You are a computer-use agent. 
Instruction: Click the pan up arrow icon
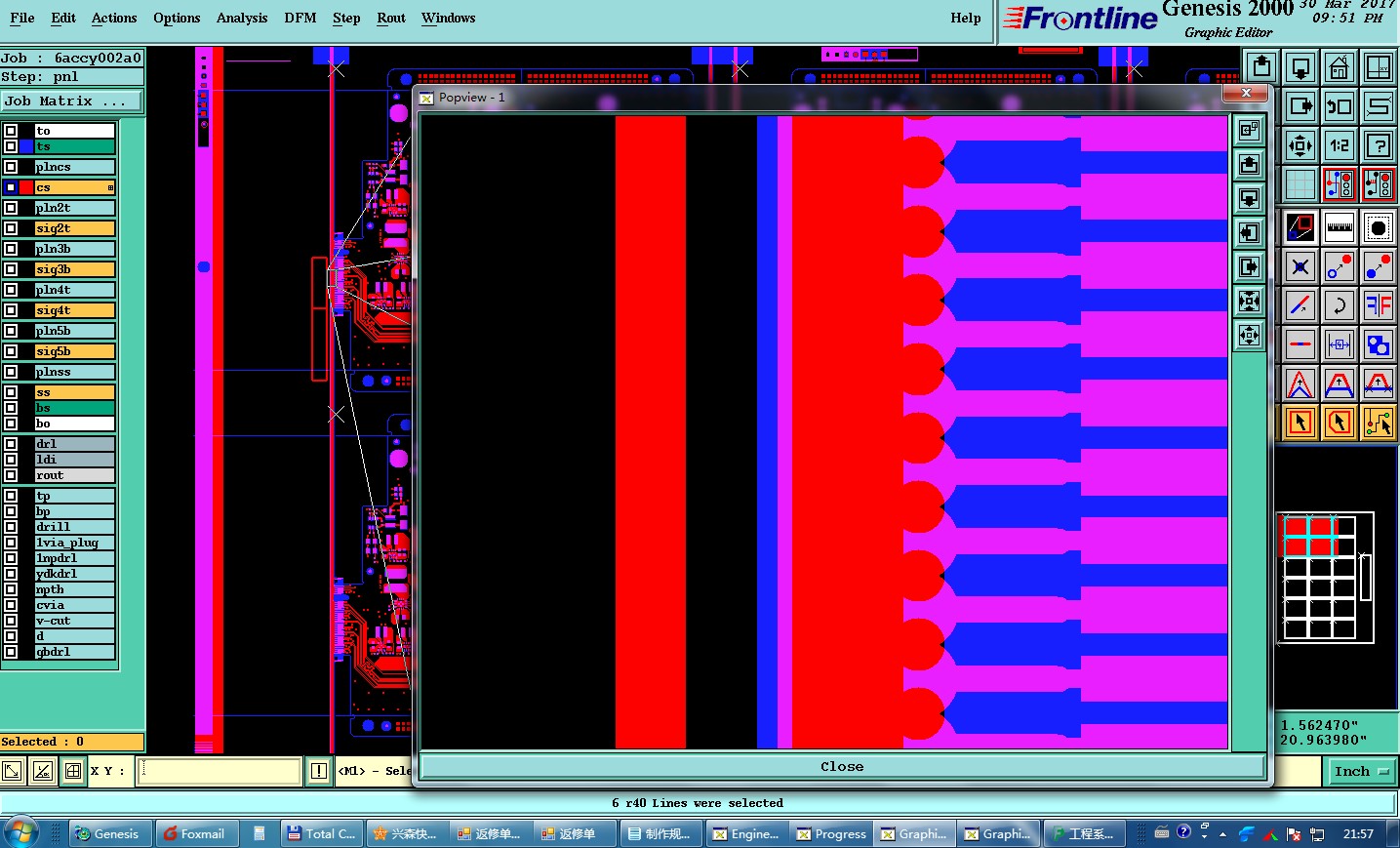(1261, 67)
